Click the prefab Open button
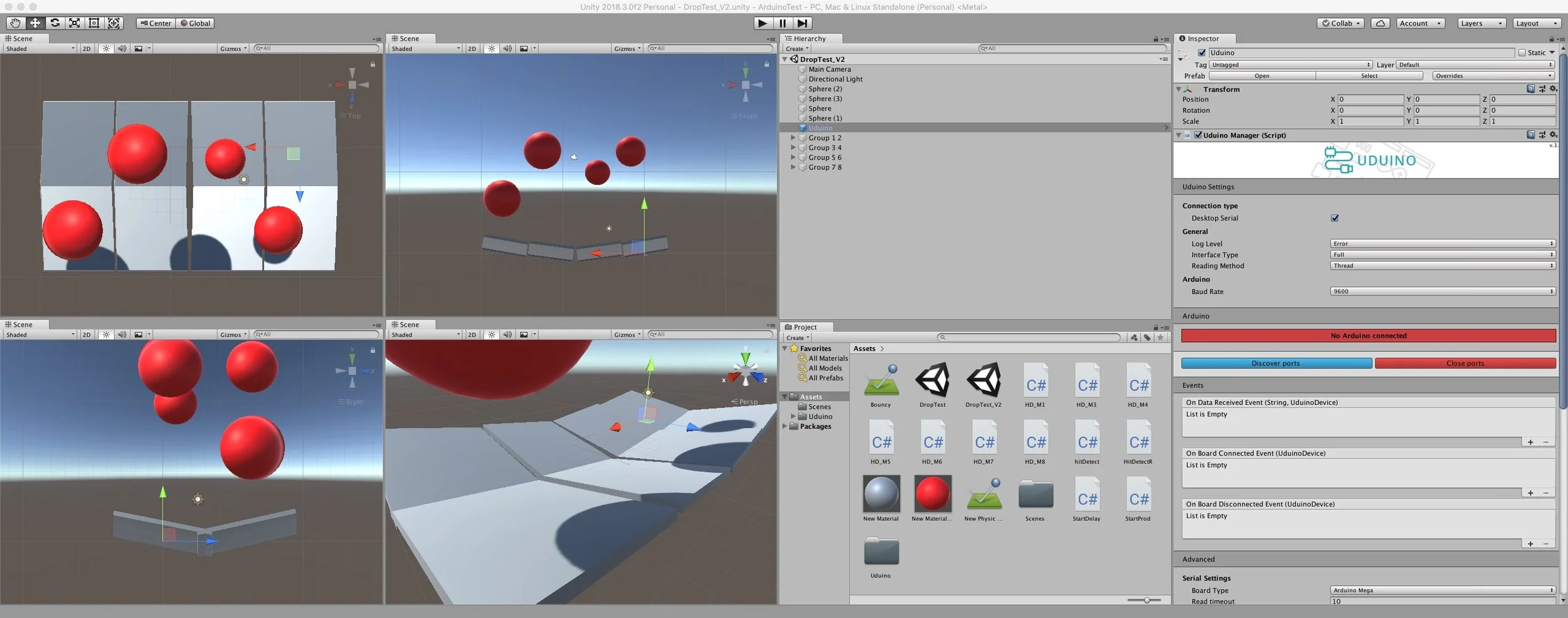The image size is (1568, 618). point(1262,76)
